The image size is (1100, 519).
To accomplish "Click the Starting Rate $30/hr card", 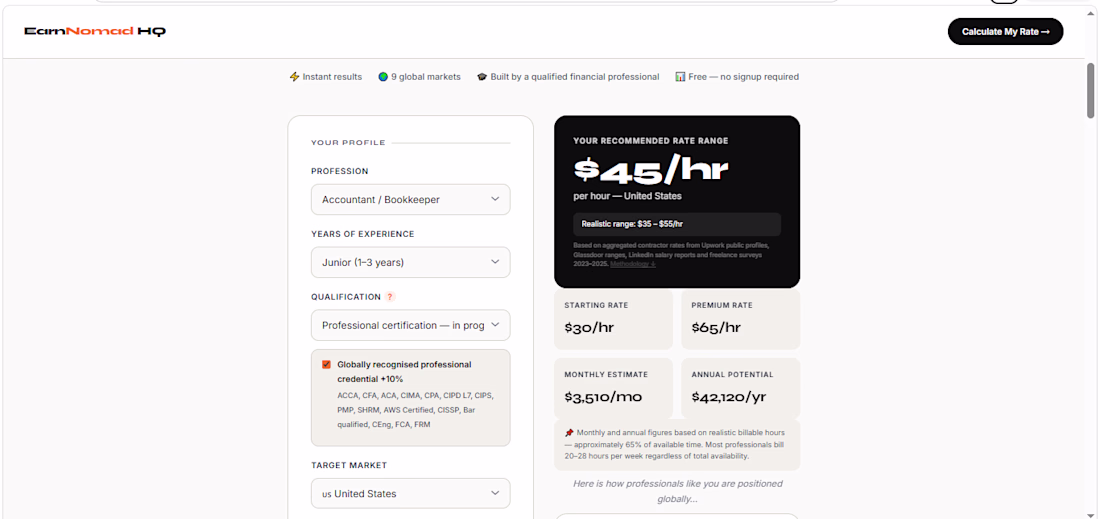I will tap(613, 319).
